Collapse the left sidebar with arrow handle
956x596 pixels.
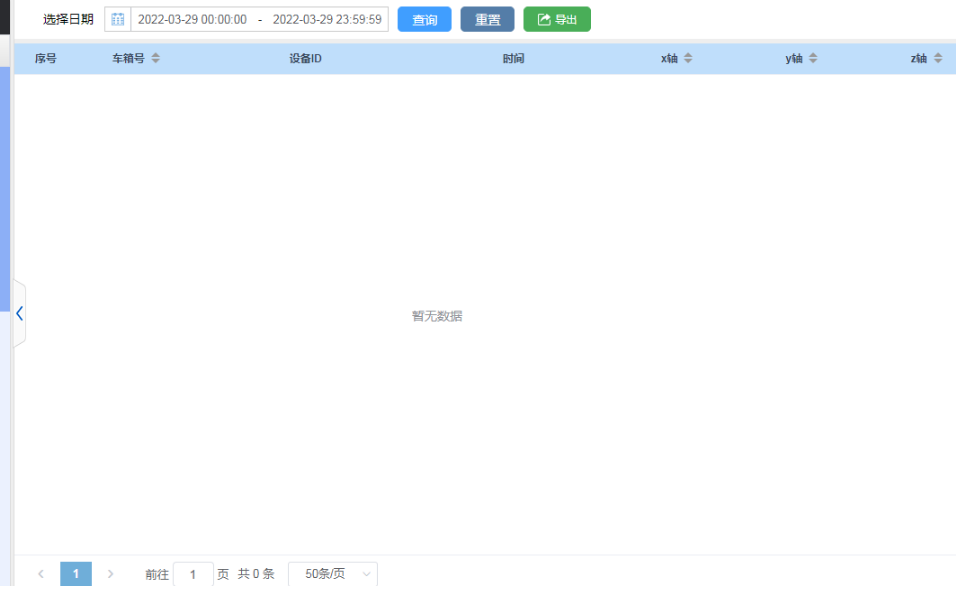tap(19, 314)
